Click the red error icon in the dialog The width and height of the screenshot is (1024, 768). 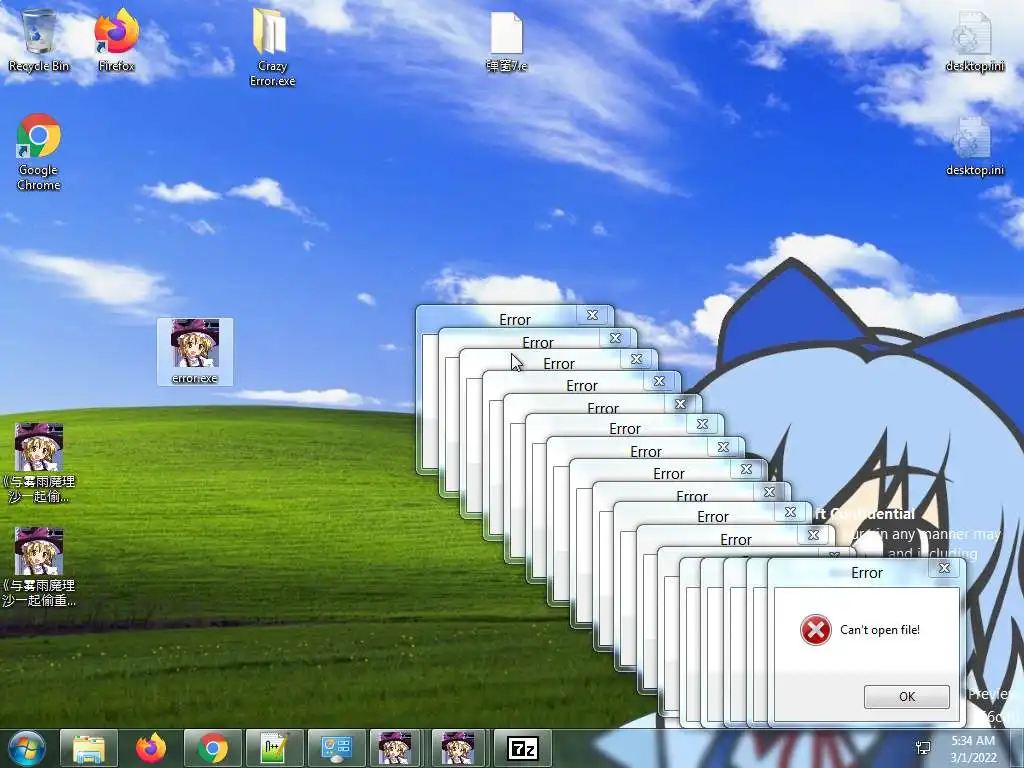[816, 630]
